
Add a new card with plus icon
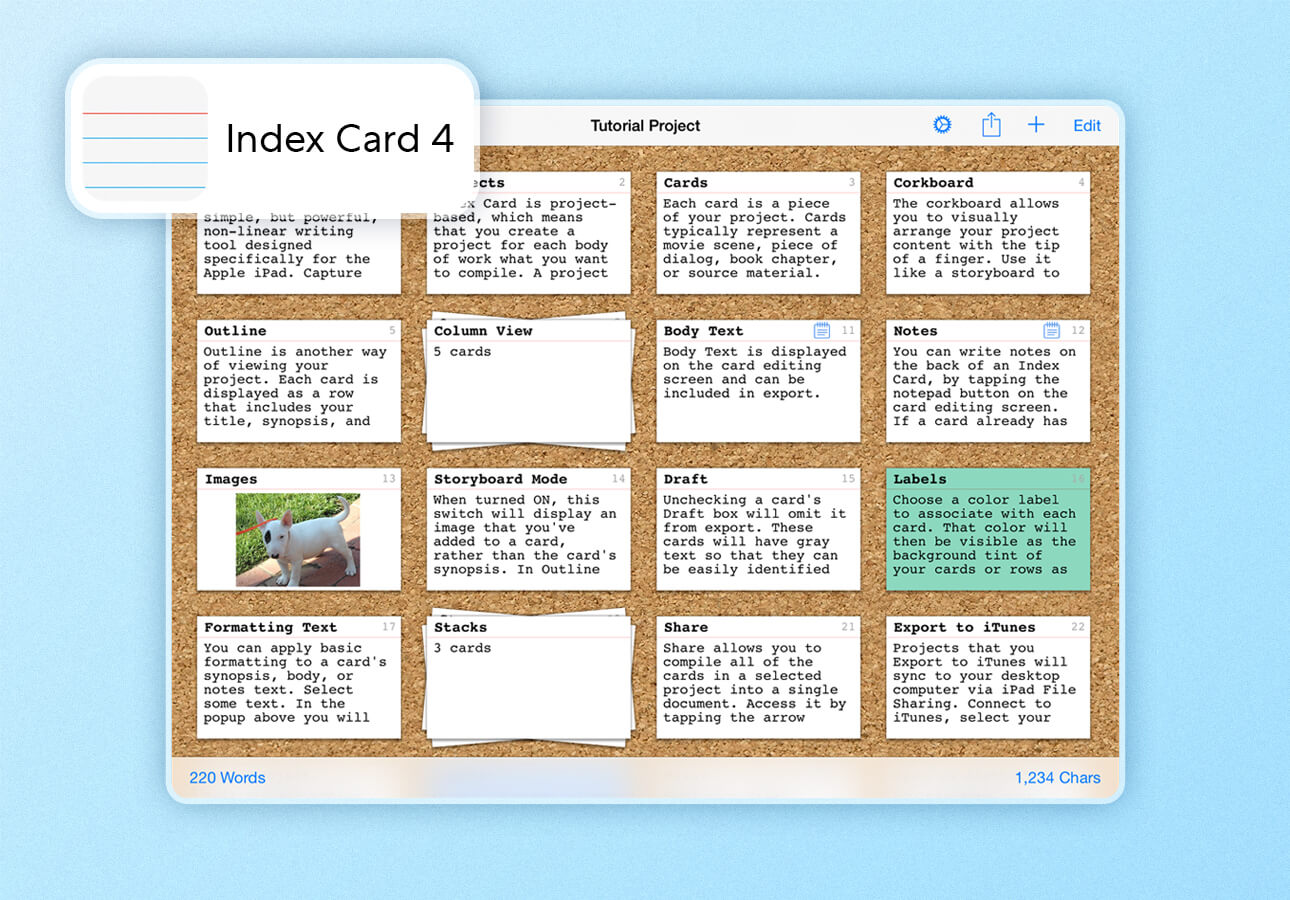click(1036, 125)
